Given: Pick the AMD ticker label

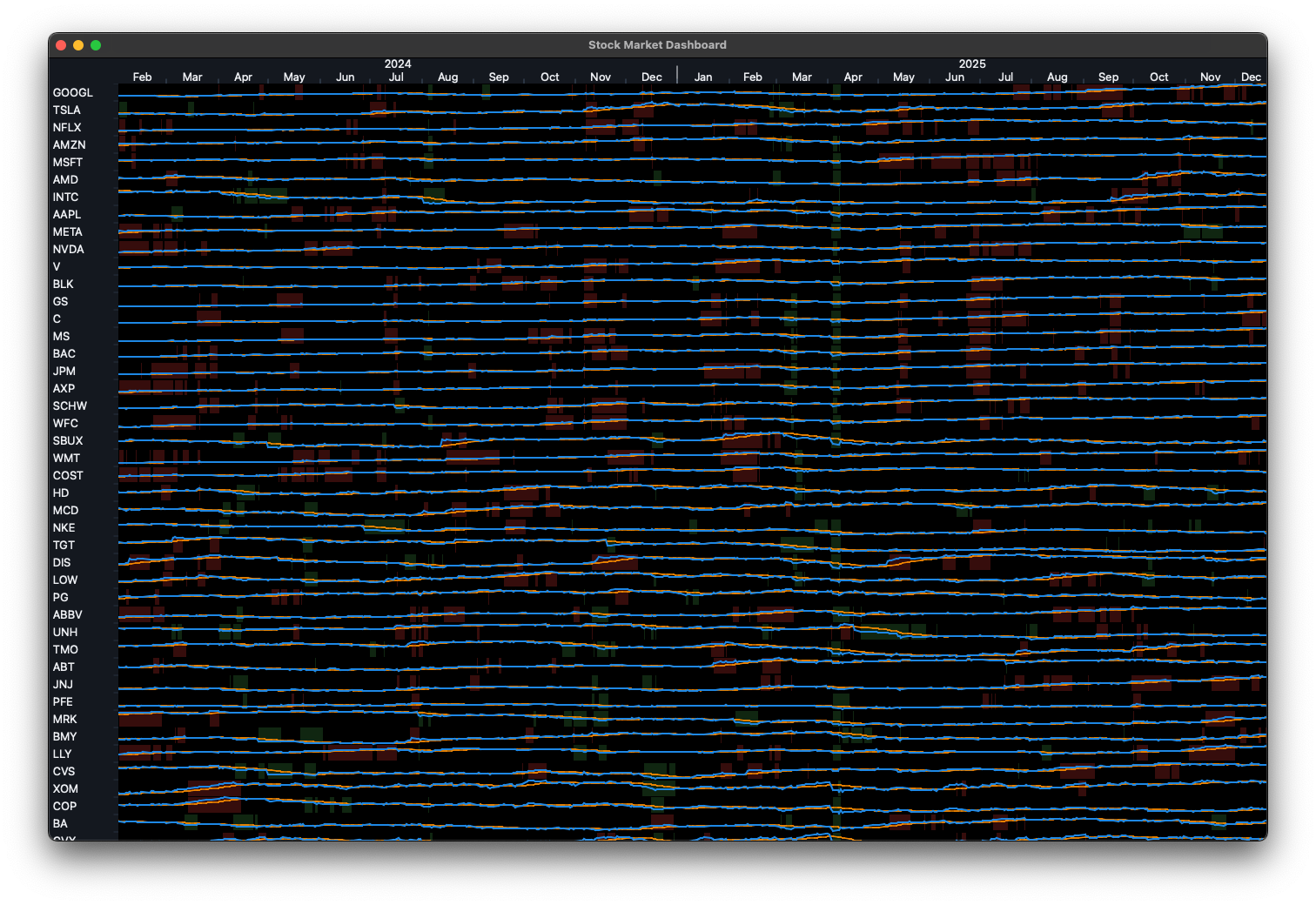Looking at the screenshot, I should tap(65, 180).
